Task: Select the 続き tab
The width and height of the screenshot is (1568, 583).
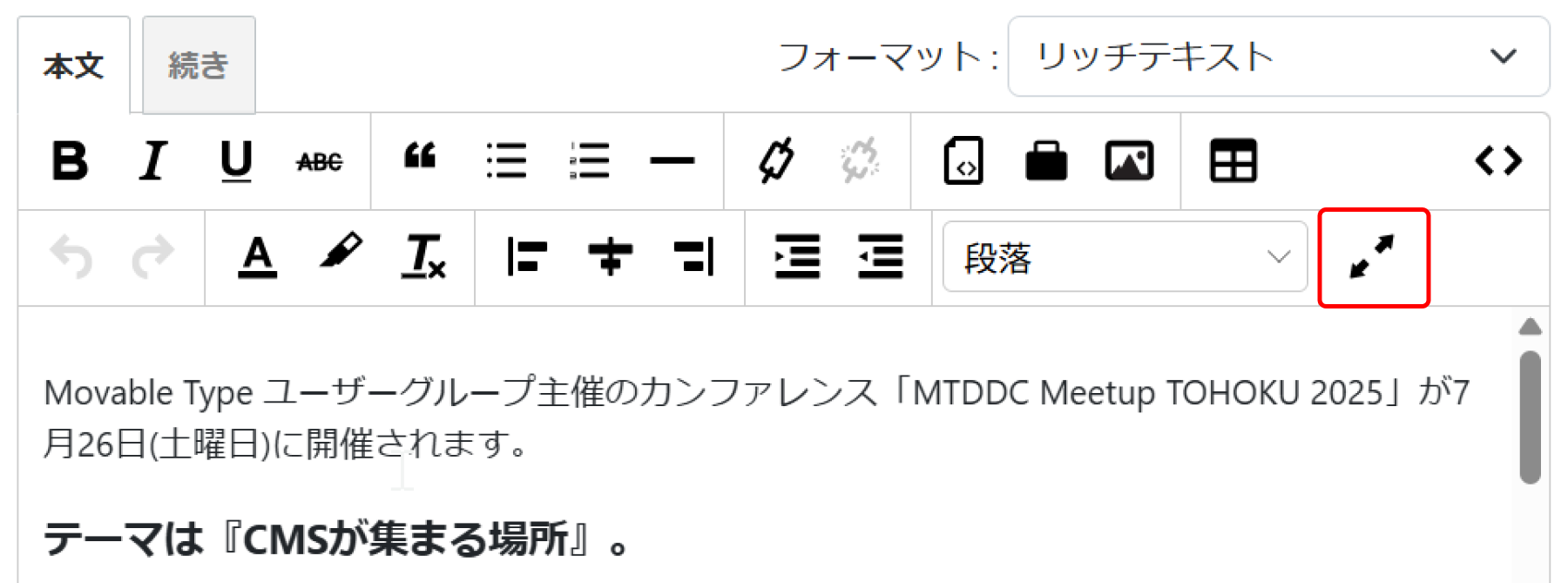Action: [199, 65]
